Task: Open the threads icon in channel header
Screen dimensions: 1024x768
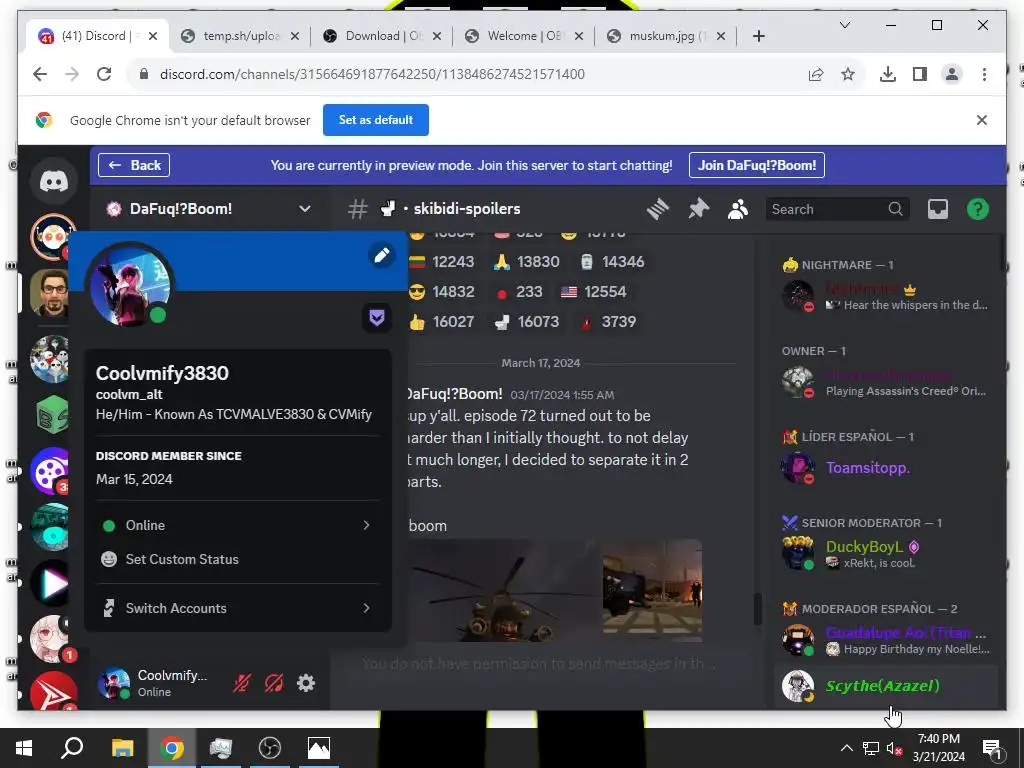Action: pyautogui.click(x=658, y=209)
